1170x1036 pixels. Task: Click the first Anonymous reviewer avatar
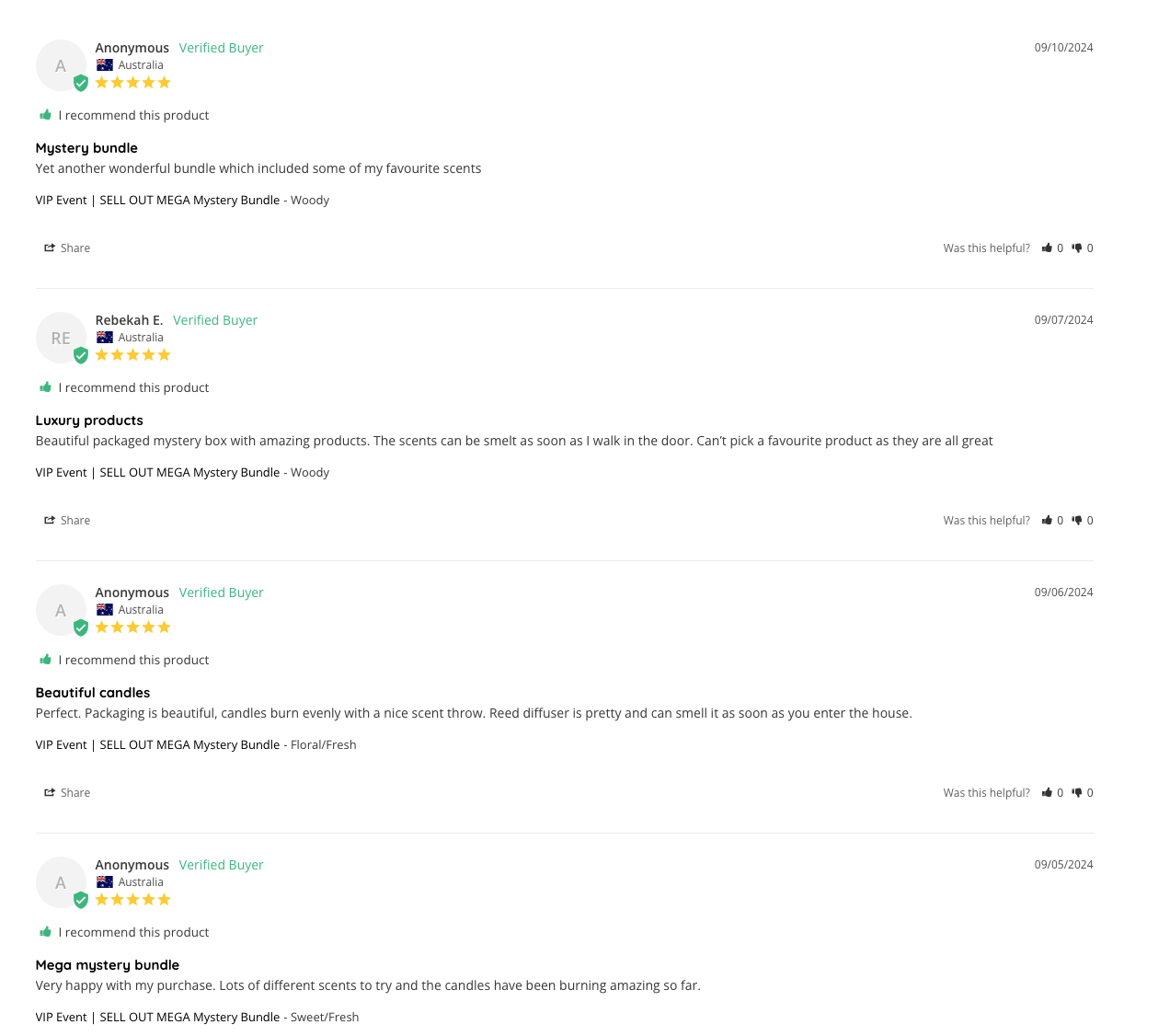tap(61, 65)
